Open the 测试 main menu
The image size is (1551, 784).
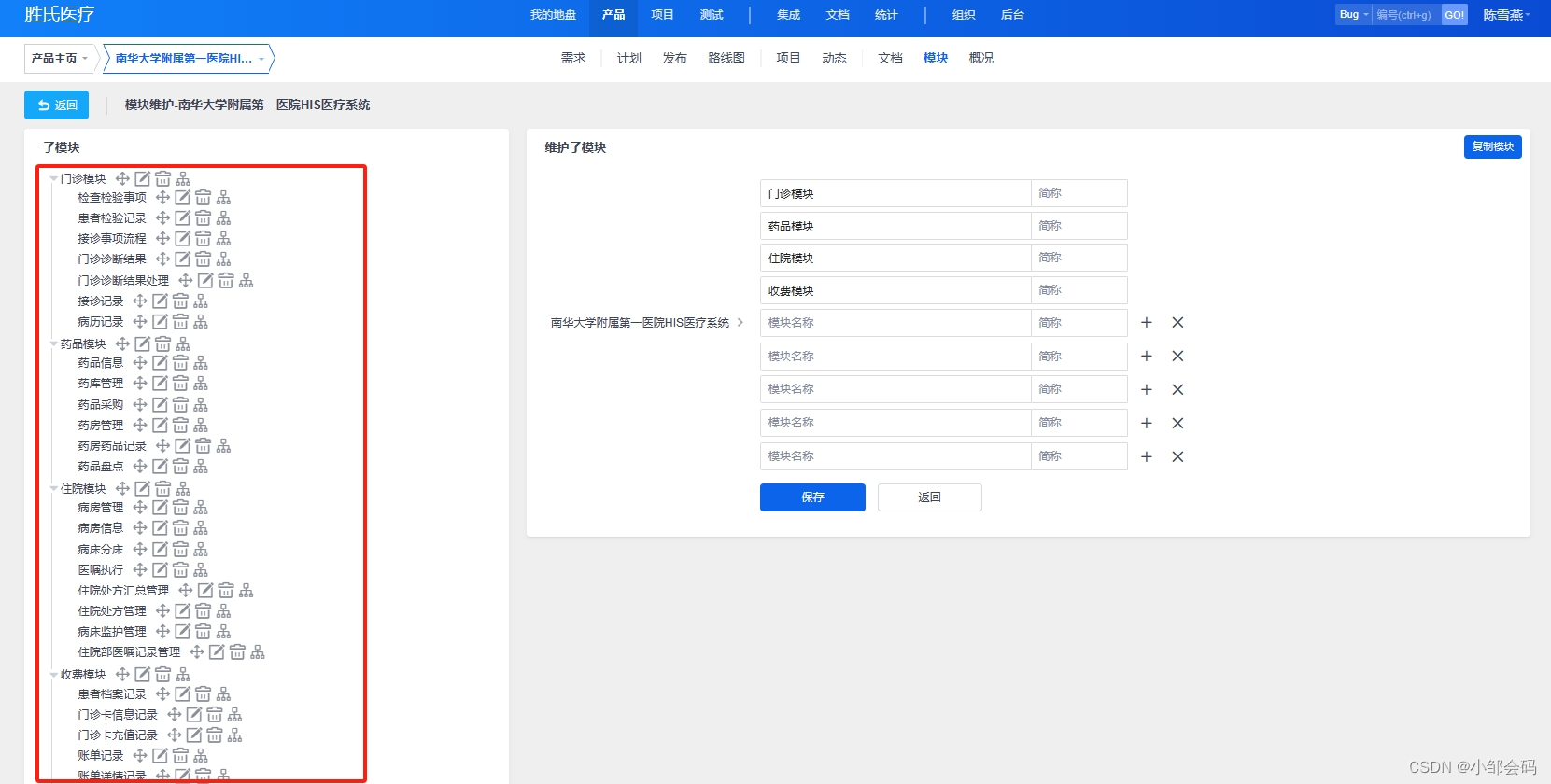tap(712, 15)
